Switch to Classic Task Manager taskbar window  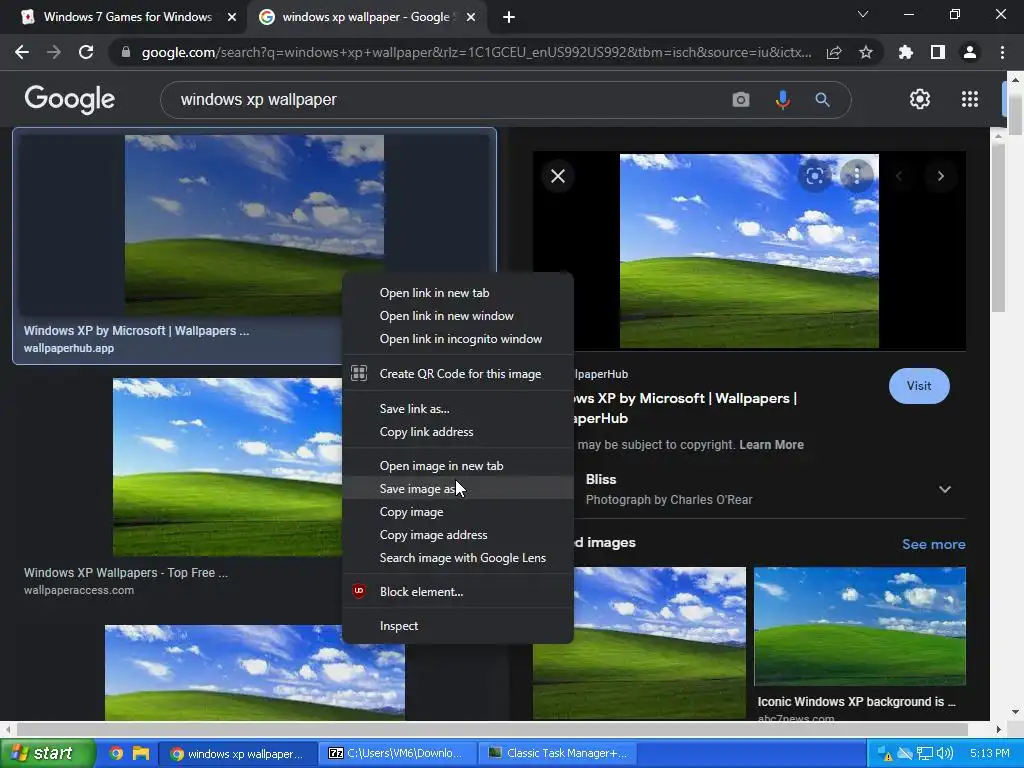click(x=557, y=753)
